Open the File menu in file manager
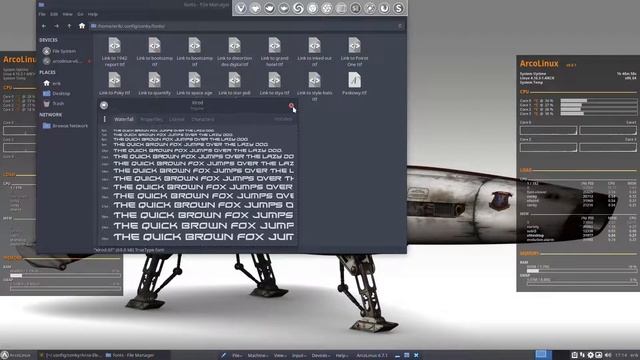The width and height of the screenshot is (640, 360). [x=42, y=14]
